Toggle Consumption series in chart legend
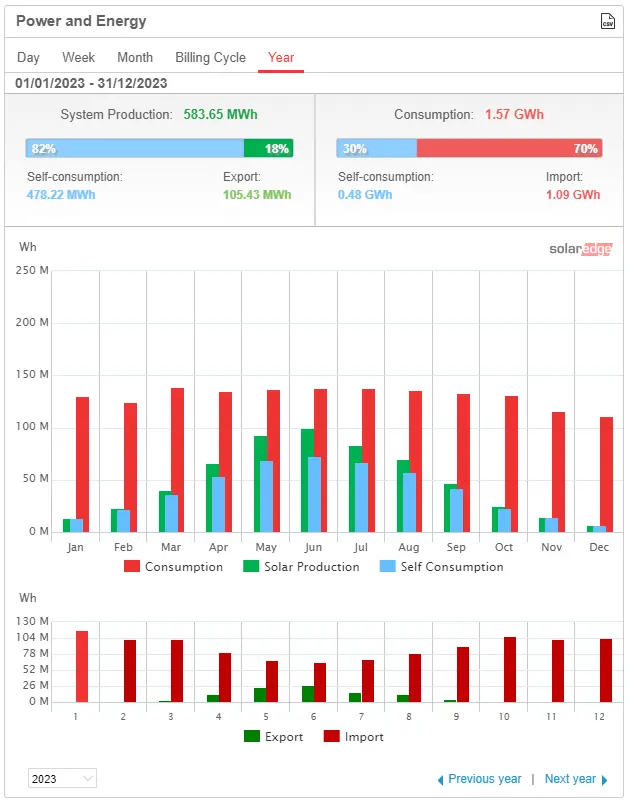 click(x=173, y=567)
